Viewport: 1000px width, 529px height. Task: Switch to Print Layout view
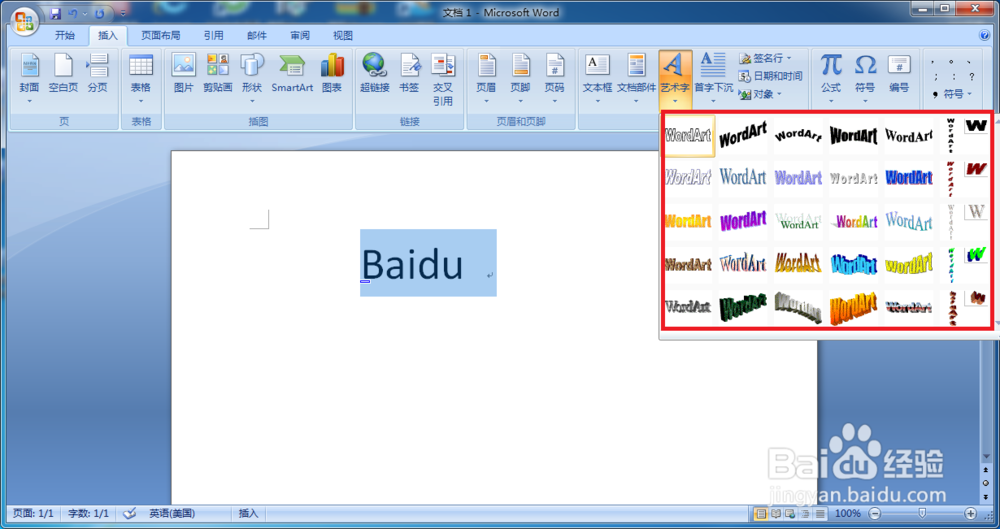coord(761,514)
